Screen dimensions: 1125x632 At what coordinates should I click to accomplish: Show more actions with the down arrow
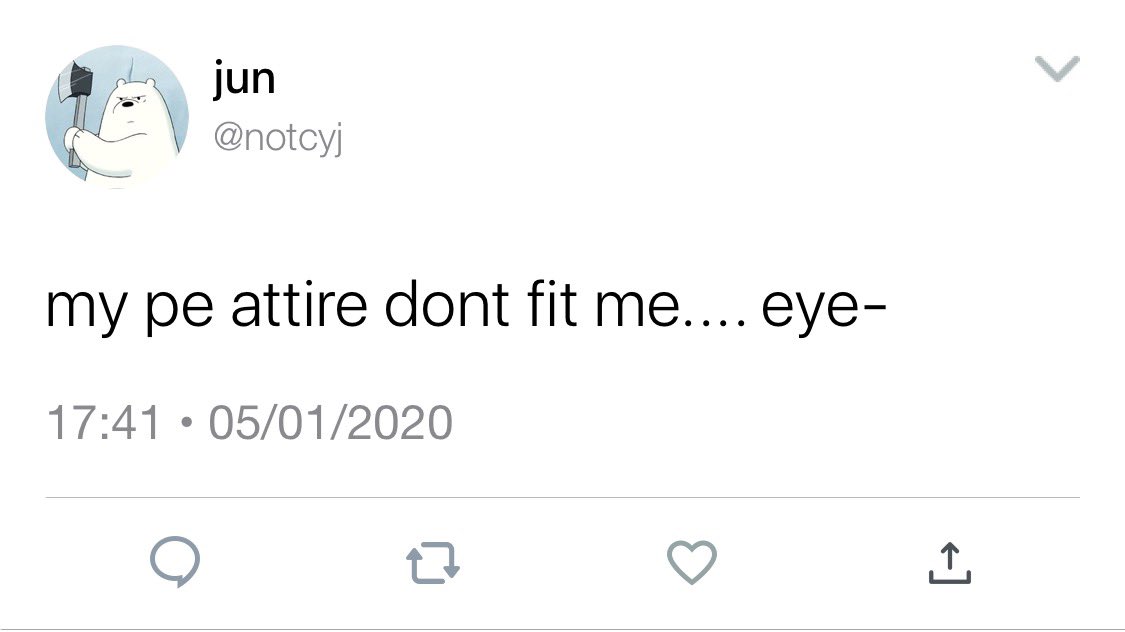1056,69
